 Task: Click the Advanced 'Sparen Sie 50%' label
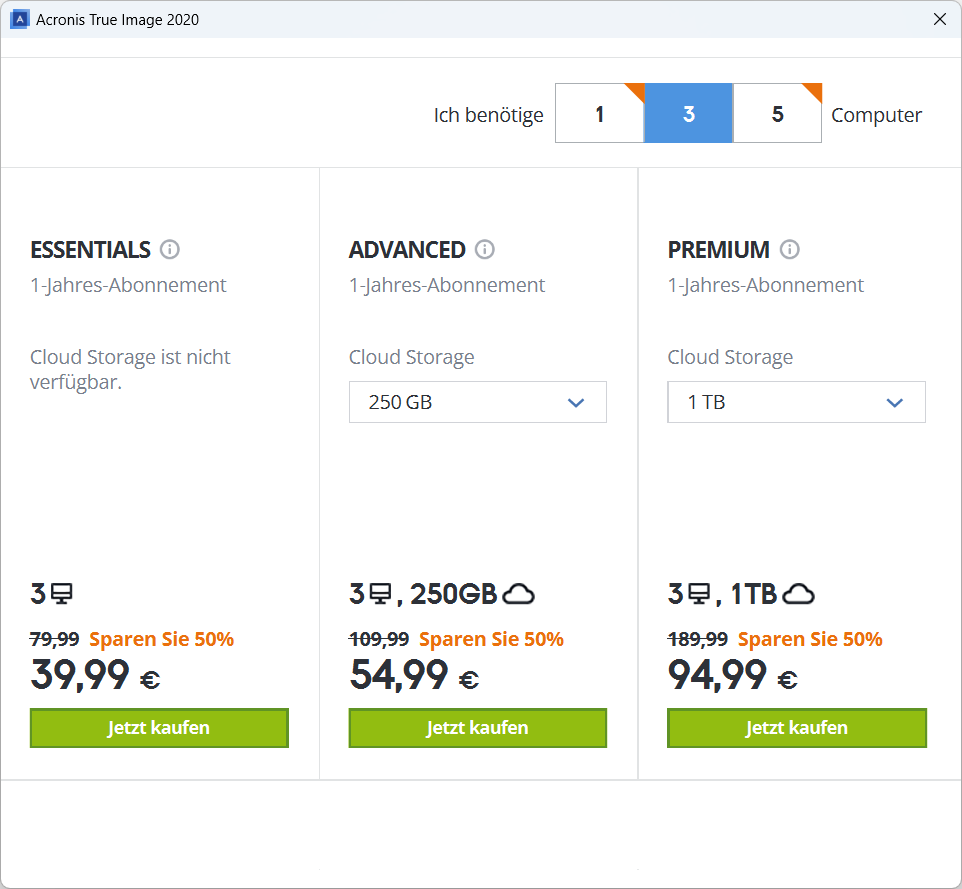(x=491, y=639)
